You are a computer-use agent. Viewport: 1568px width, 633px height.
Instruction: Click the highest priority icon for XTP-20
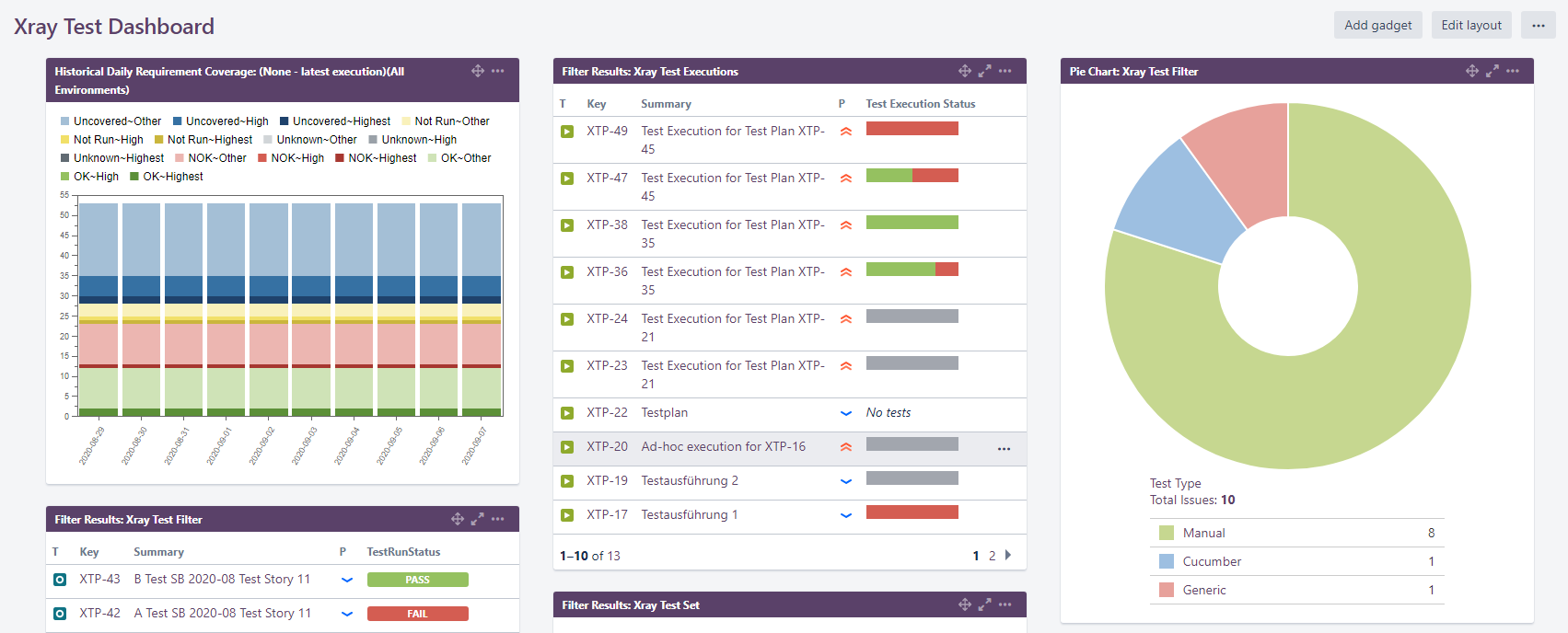pyautogui.click(x=846, y=447)
